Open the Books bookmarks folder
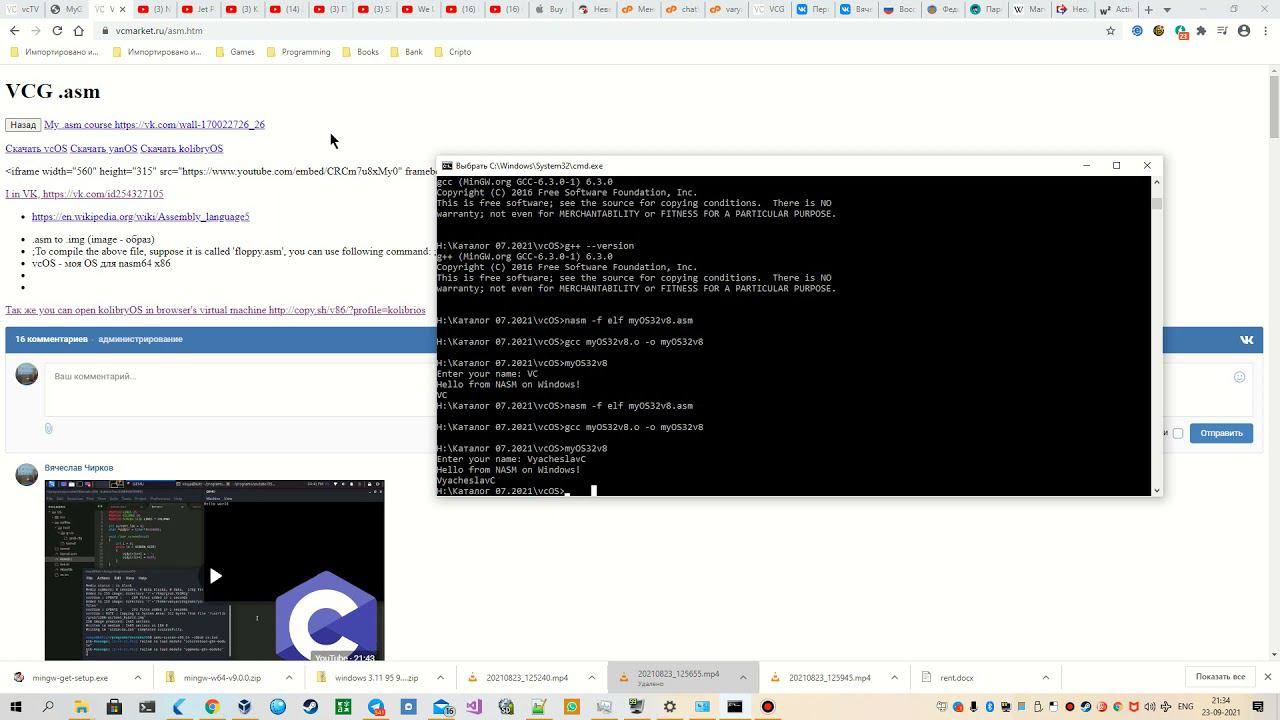 click(x=360, y=52)
